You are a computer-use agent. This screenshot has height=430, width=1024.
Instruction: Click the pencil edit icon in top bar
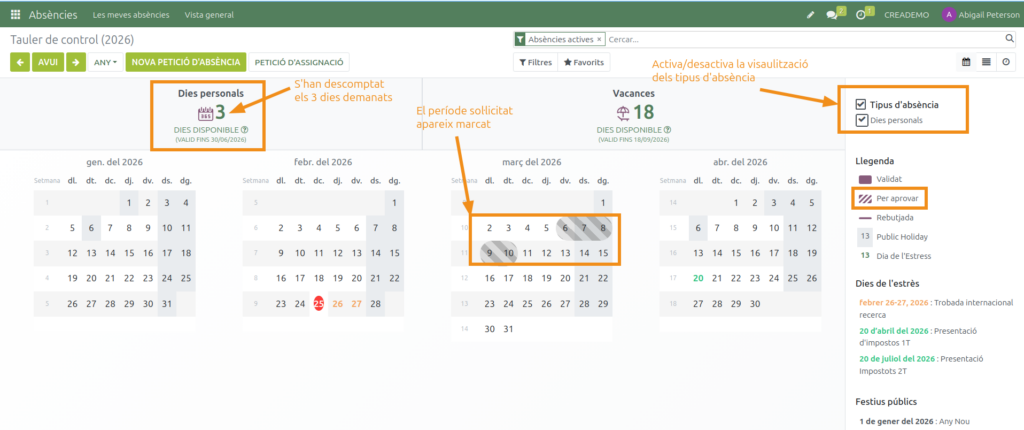(x=811, y=15)
